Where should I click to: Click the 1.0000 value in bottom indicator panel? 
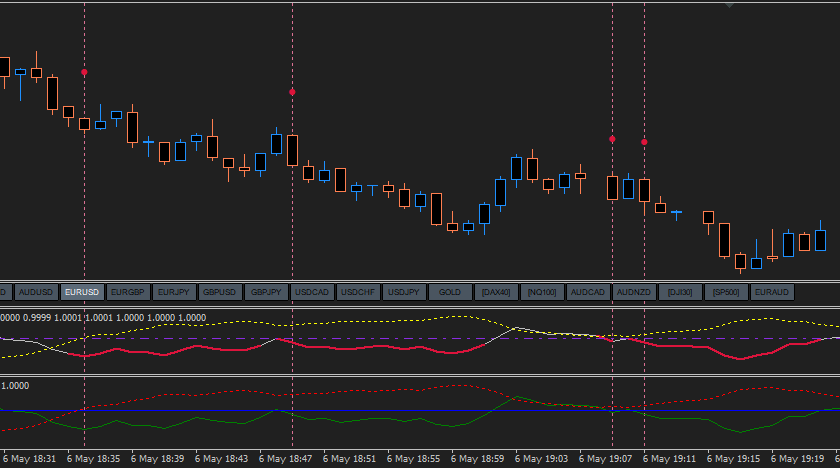[15, 386]
